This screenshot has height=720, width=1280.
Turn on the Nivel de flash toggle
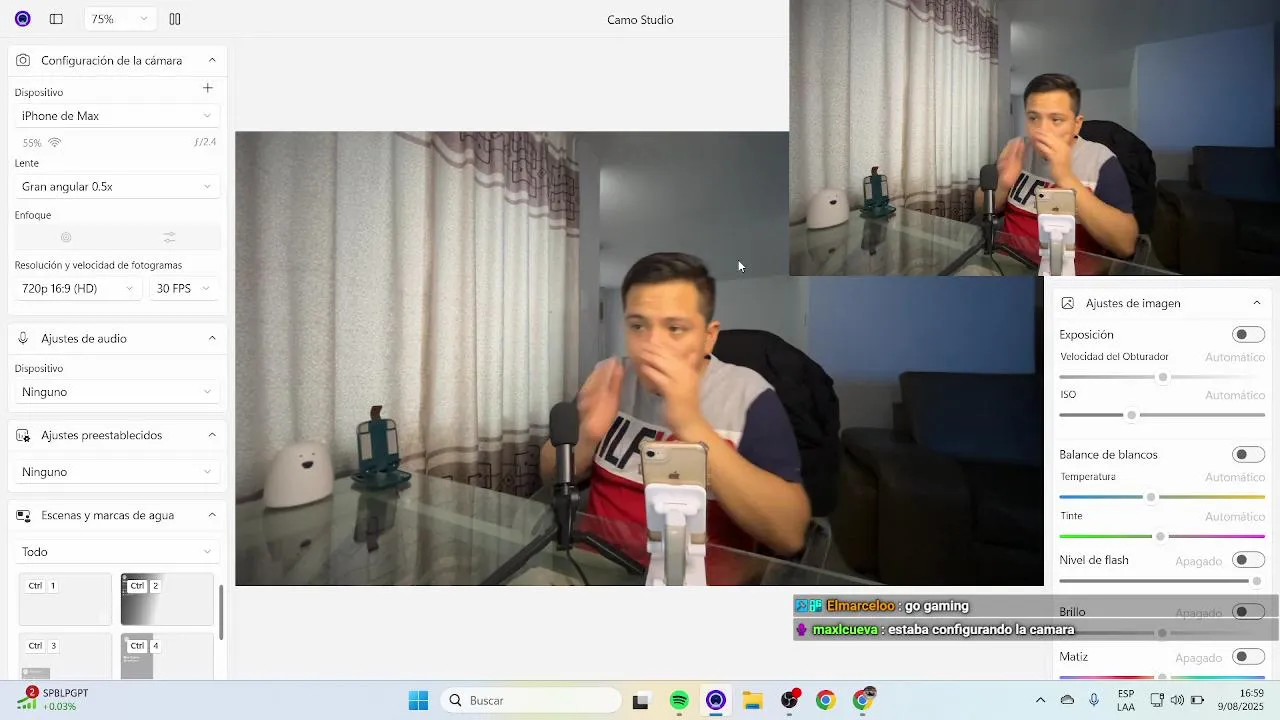(1248, 560)
